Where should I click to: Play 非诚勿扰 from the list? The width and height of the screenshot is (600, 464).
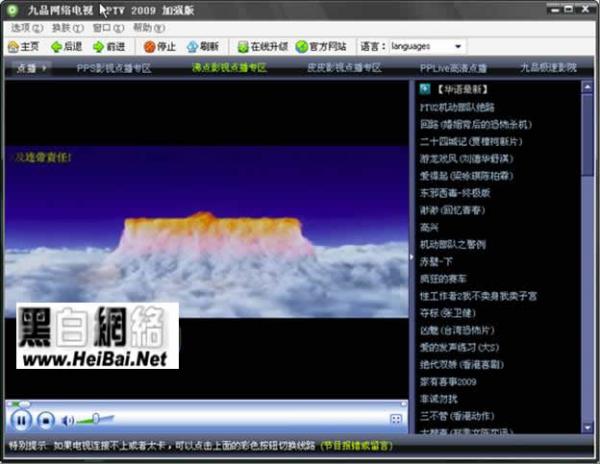pyautogui.click(x=439, y=399)
